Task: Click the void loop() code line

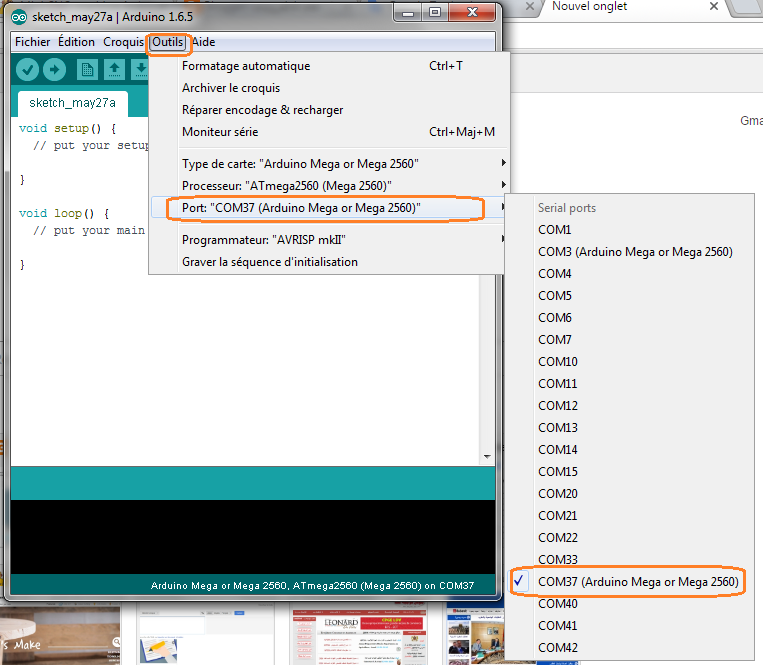Action: [x=64, y=213]
